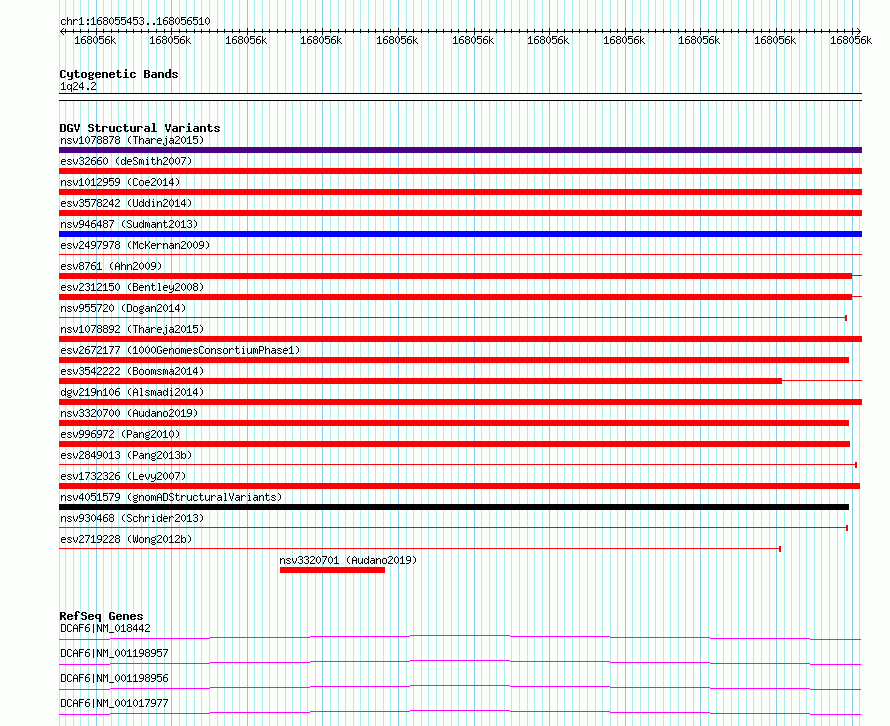Click esv2849013 (Pang2013b) variant label
890x726 pixels.
(126, 455)
